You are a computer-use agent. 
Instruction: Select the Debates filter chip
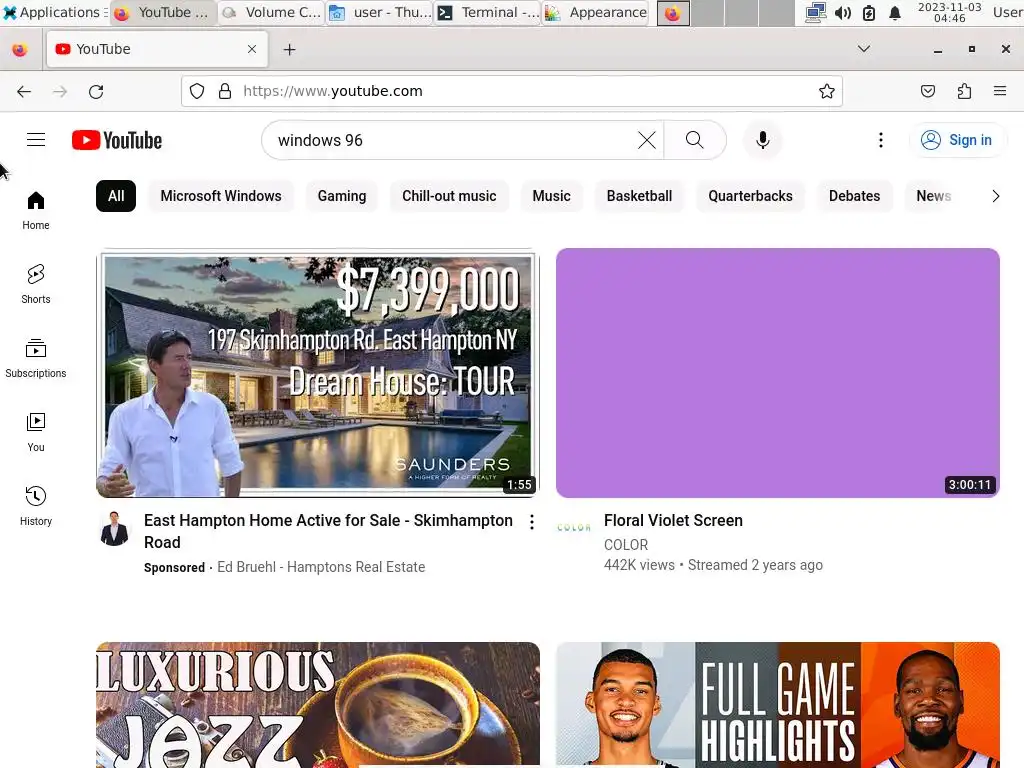(x=854, y=196)
